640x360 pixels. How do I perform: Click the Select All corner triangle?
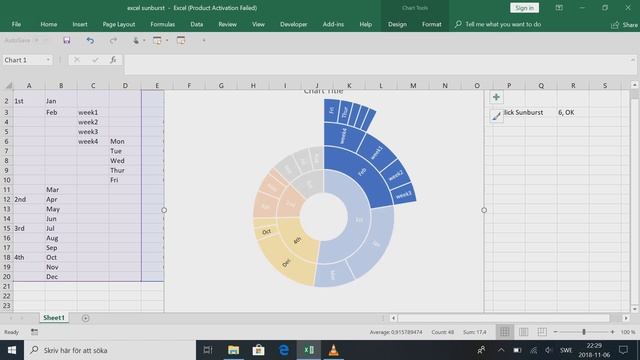[x=8, y=85]
